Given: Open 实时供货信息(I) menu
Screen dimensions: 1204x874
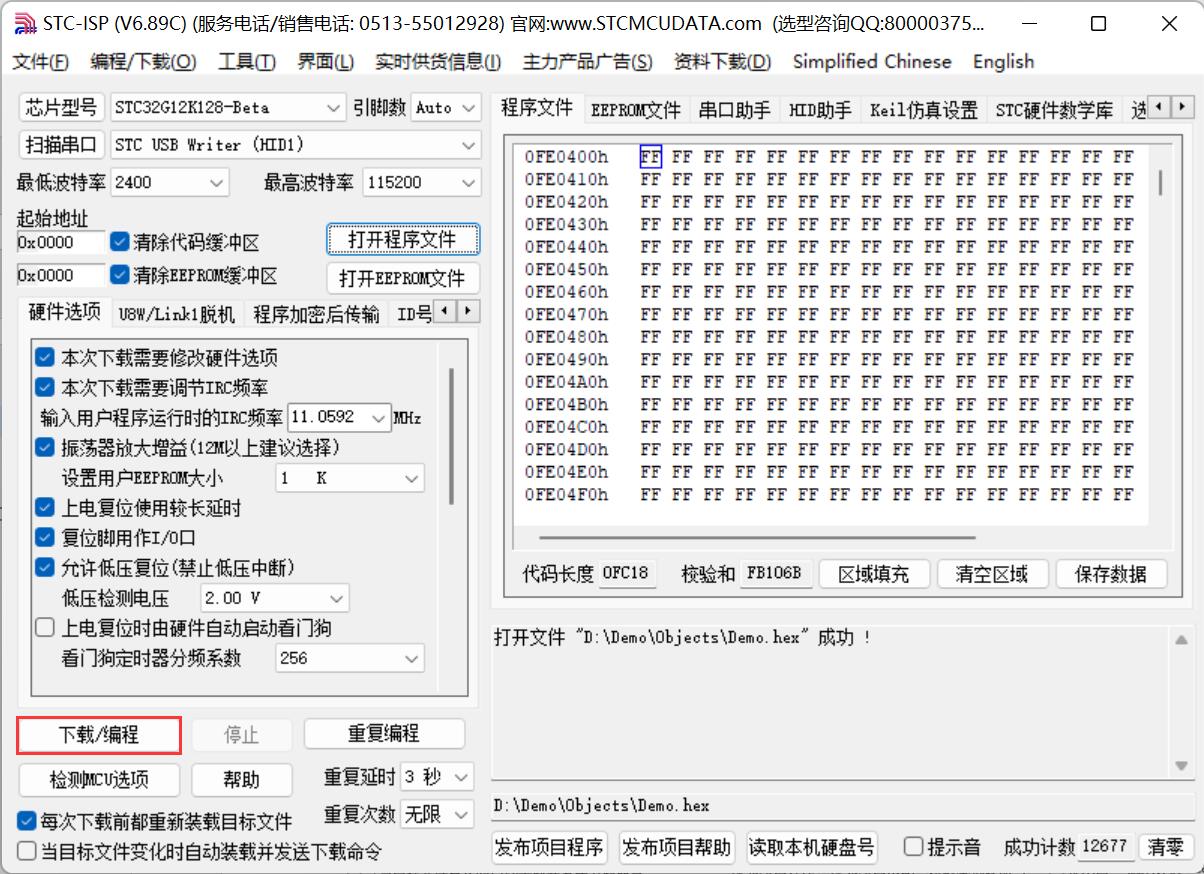Looking at the screenshot, I should point(438,62).
